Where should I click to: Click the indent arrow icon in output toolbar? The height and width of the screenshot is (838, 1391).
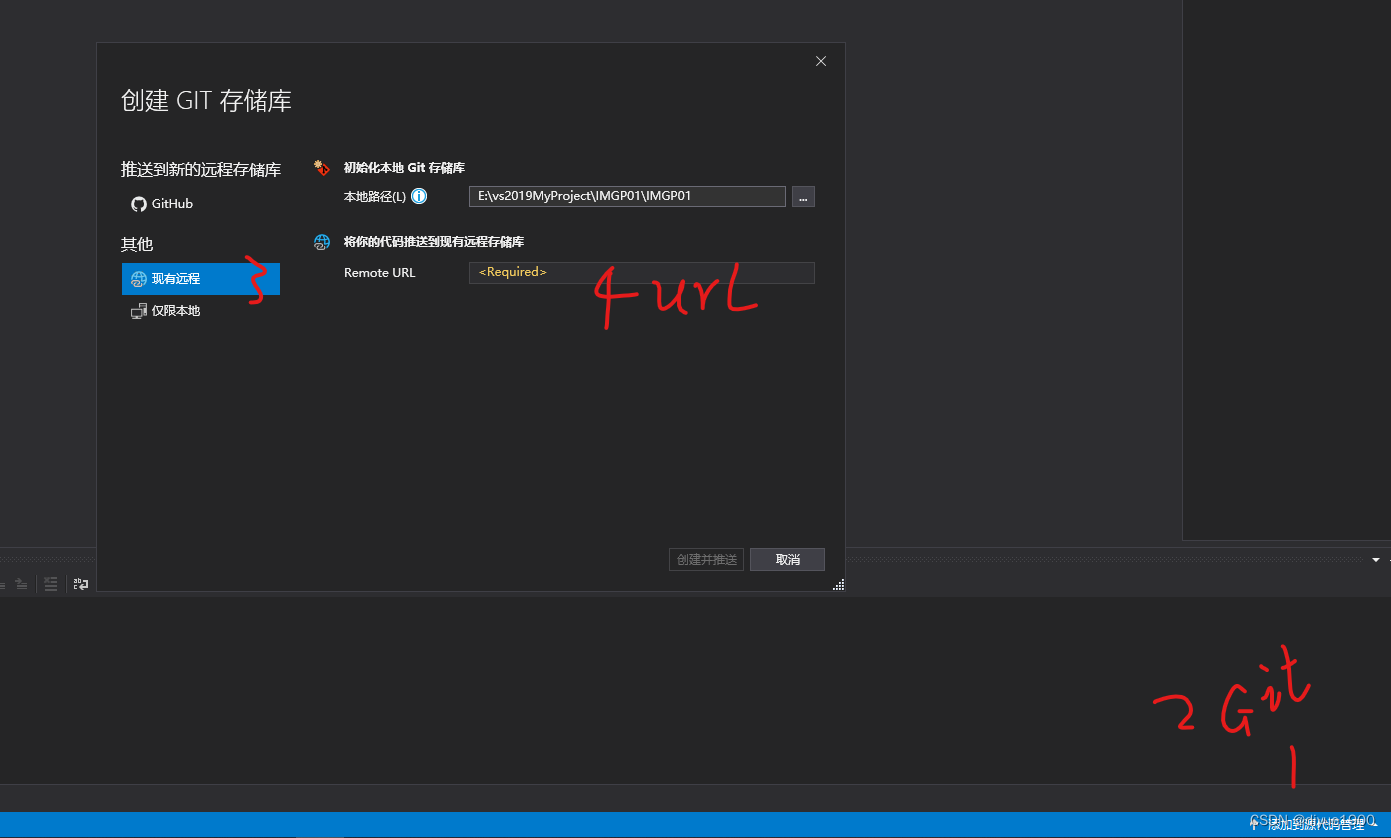[x=20, y=584]
